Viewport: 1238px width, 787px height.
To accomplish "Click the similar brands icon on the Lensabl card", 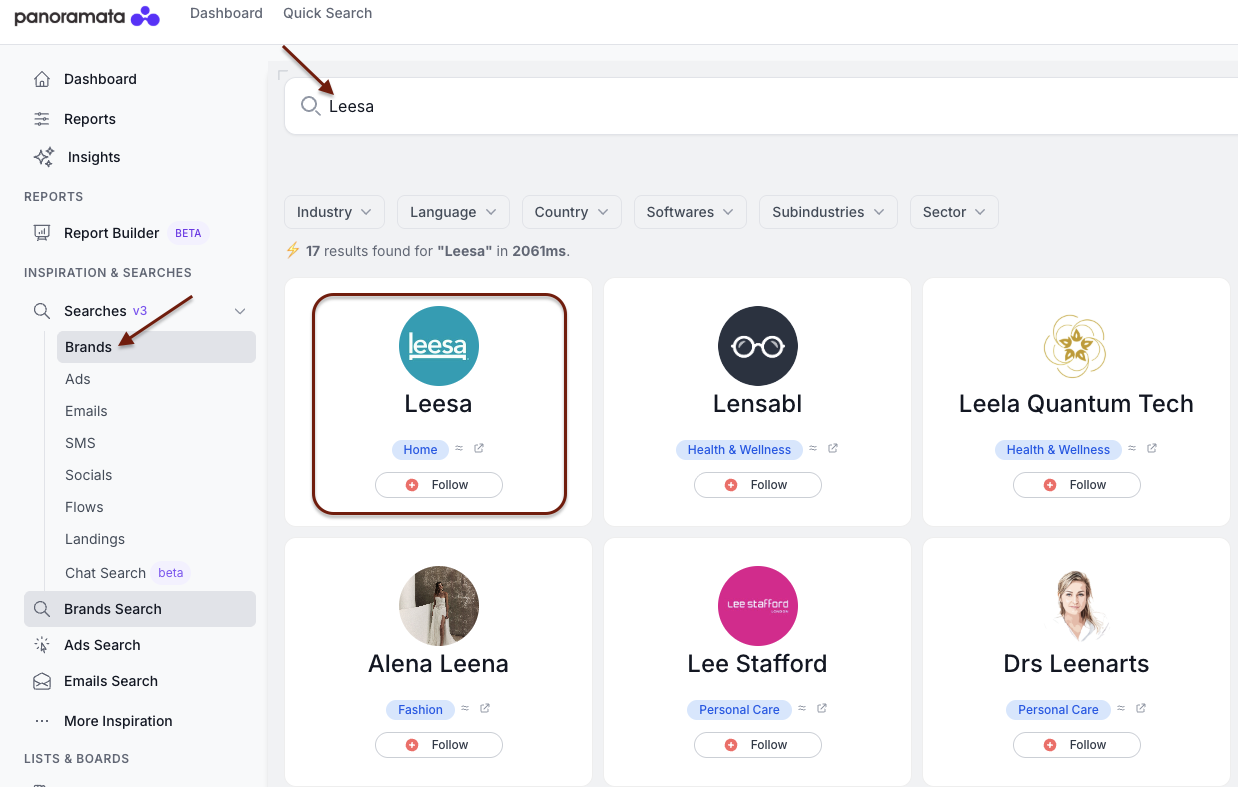I will (x=813, y=448).
